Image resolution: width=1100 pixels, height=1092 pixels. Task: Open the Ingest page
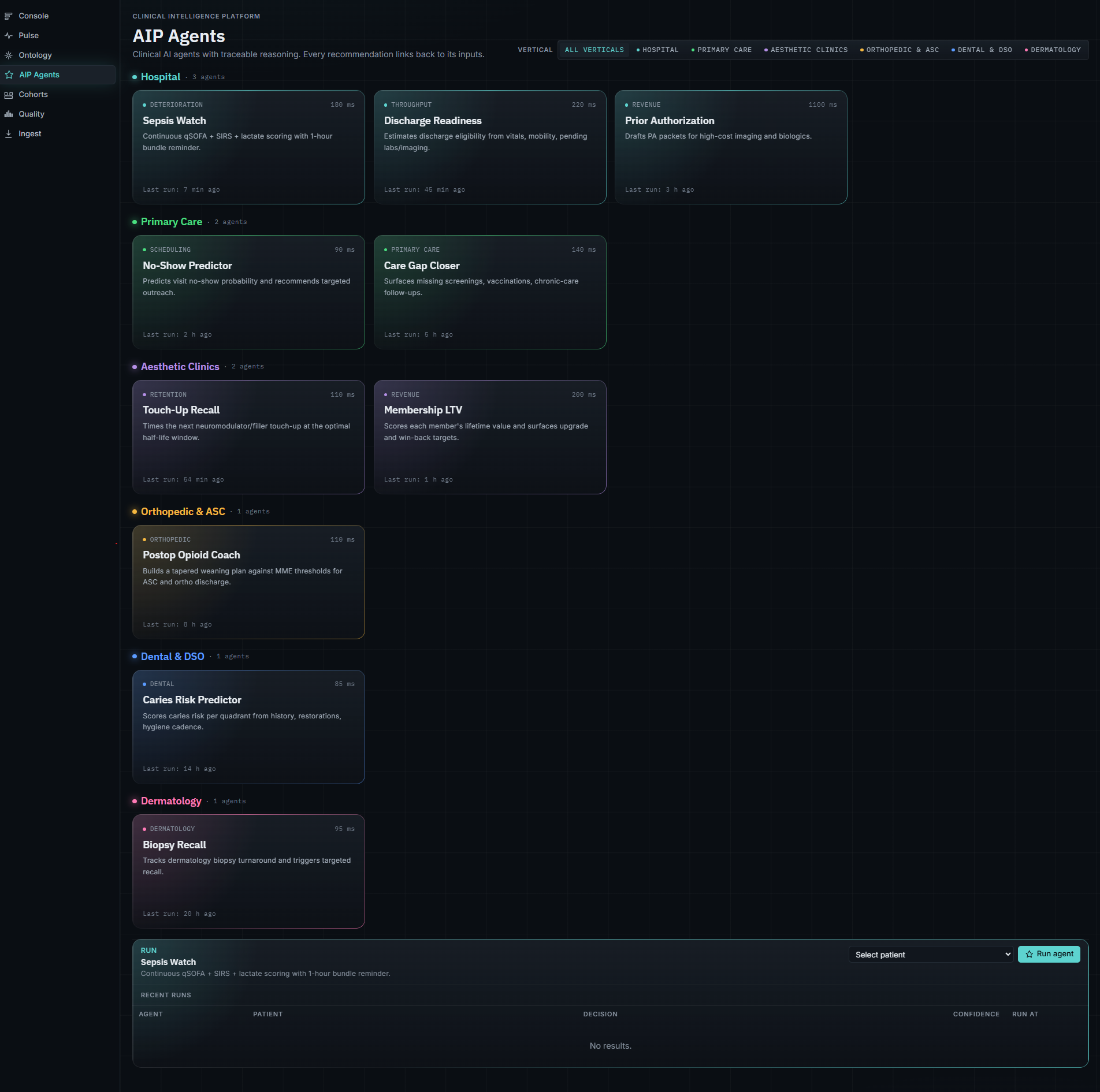coord(58,134)
